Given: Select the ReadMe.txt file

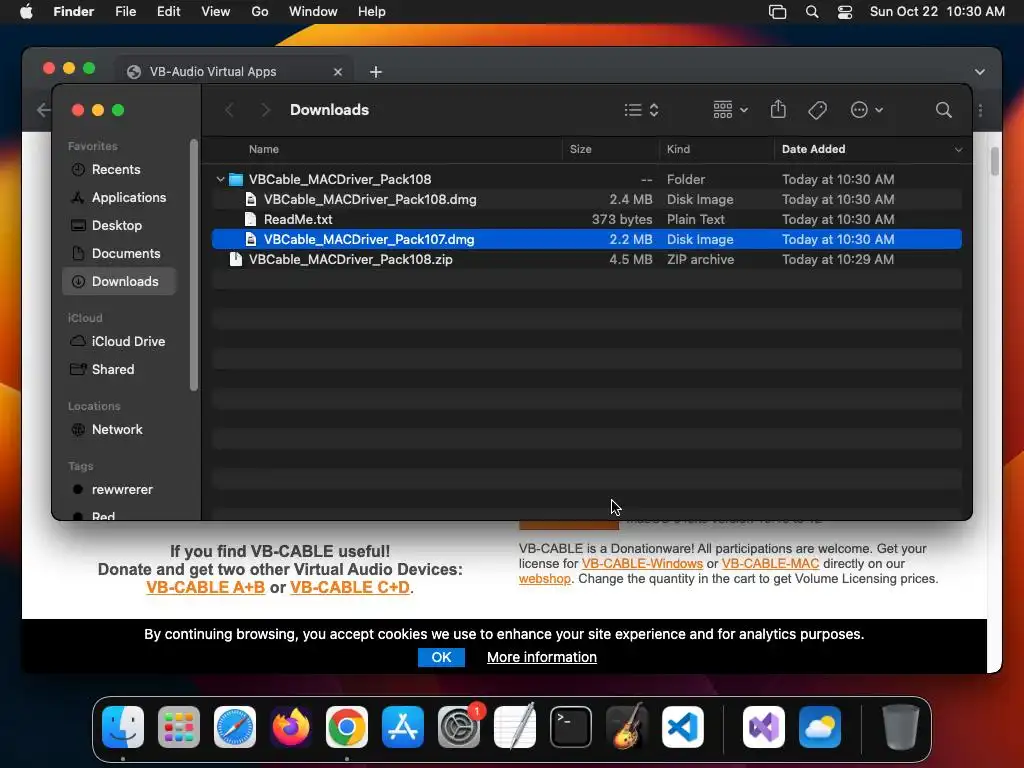Looking at the screenshot, I should click(x=586, y=219).
